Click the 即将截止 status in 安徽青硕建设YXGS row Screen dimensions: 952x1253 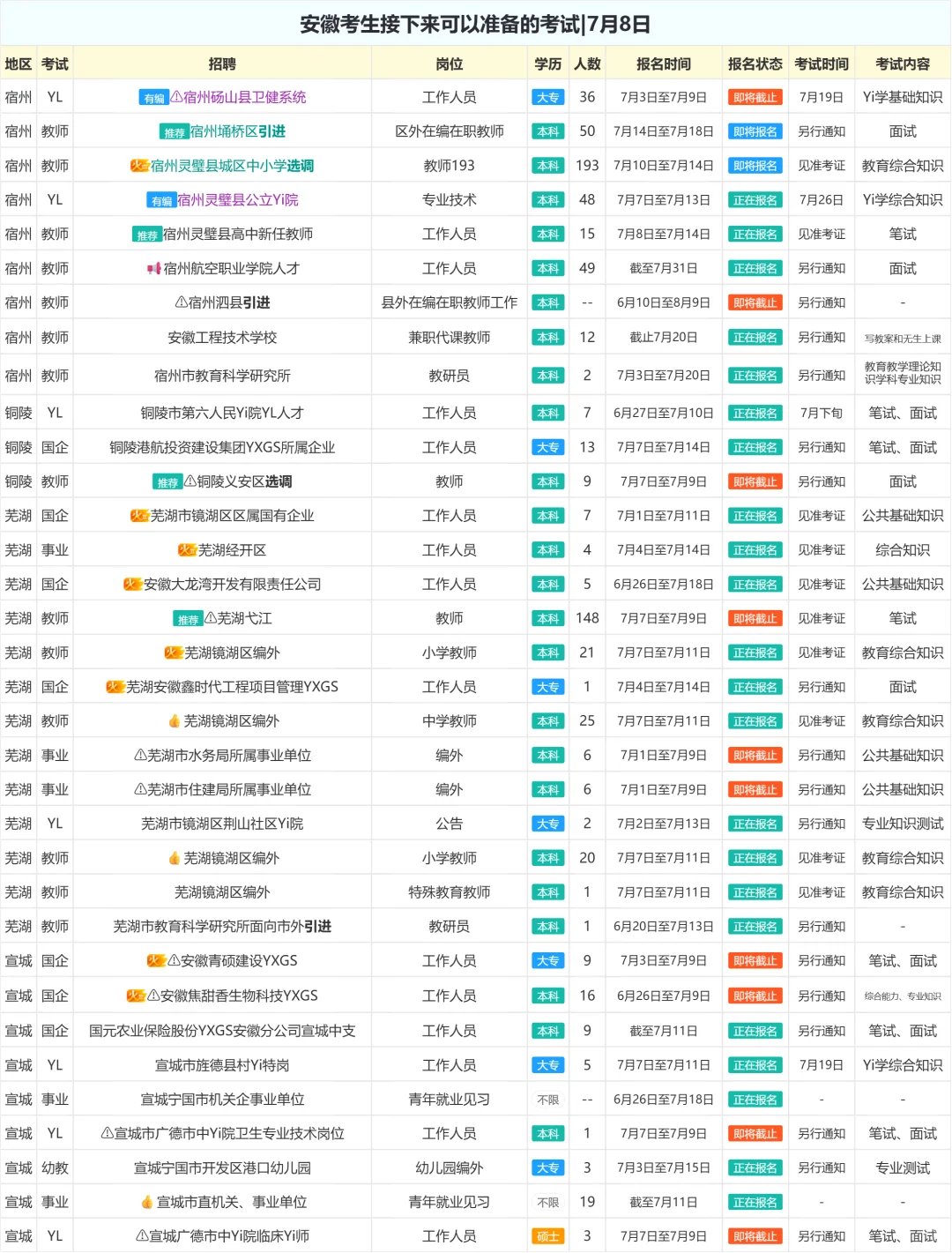[x=755, y=961]
